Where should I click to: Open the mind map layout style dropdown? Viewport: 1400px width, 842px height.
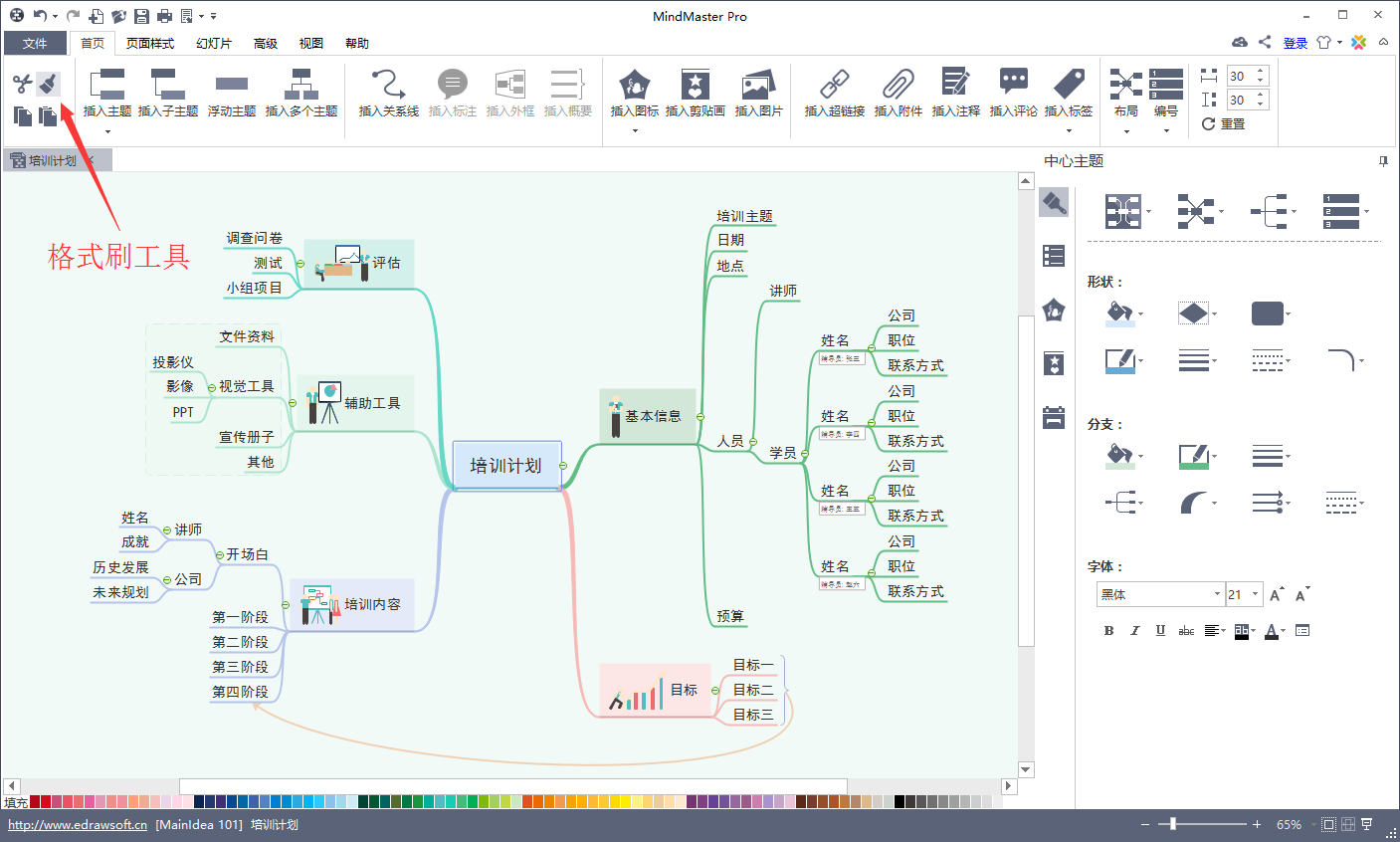tap(1148, 211)
